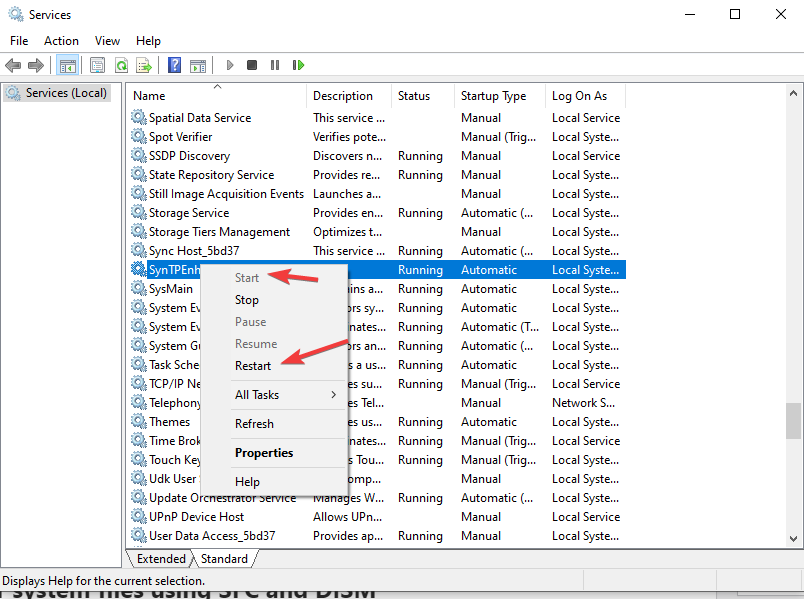Maximize the Services window
This screenshot has height=599, width=804.
[x=735, y=14]
